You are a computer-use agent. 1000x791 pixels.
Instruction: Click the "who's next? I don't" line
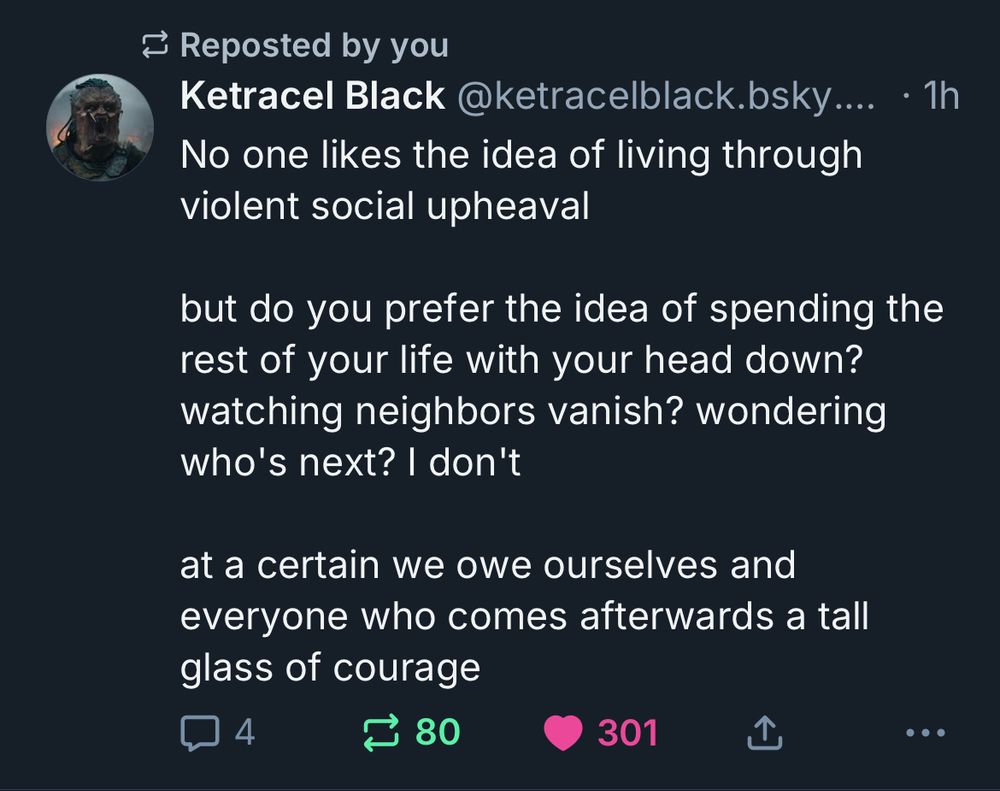350,464
